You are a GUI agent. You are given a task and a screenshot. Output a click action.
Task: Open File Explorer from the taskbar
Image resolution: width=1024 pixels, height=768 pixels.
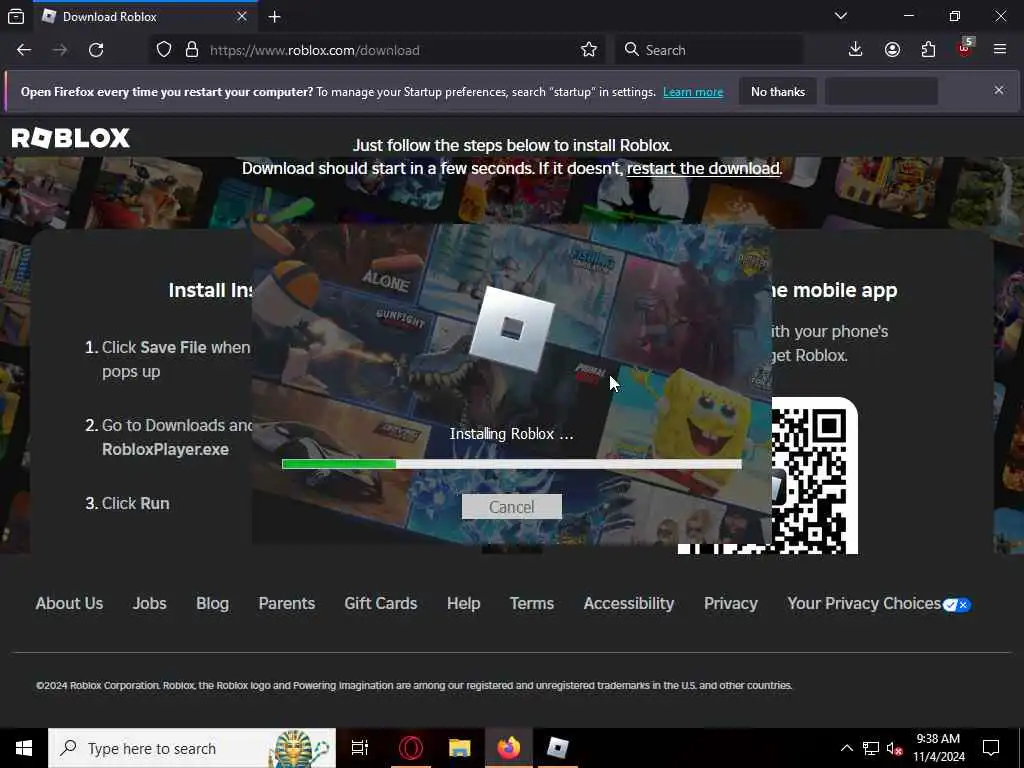point(460,748)
